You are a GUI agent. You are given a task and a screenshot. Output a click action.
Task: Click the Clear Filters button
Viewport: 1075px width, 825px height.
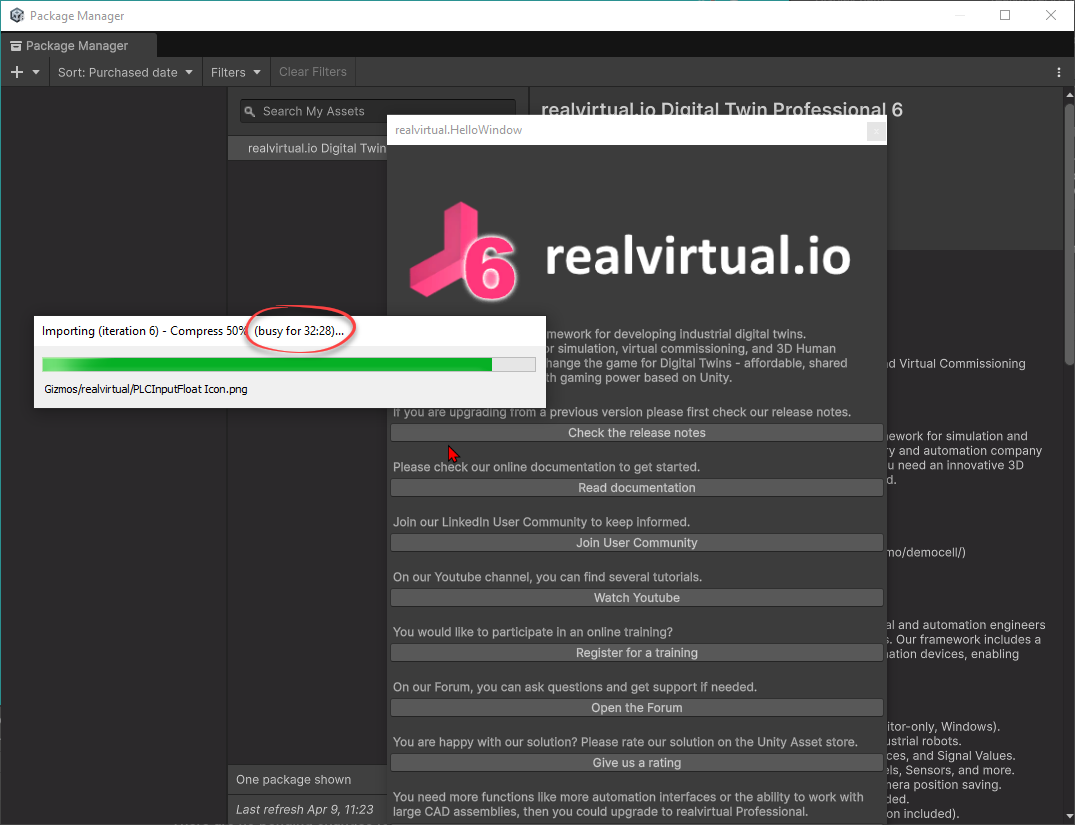313,72
